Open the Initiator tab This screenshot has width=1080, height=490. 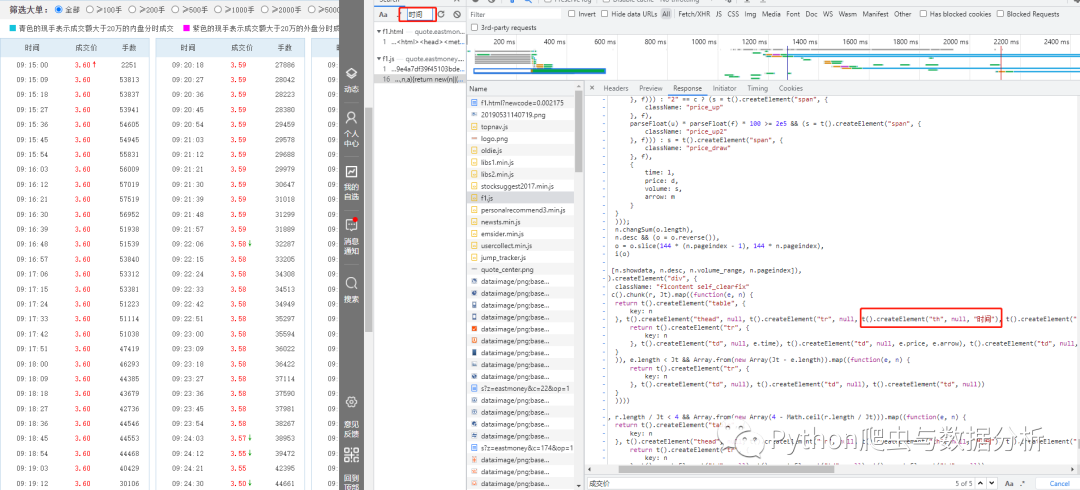point(725,88)
